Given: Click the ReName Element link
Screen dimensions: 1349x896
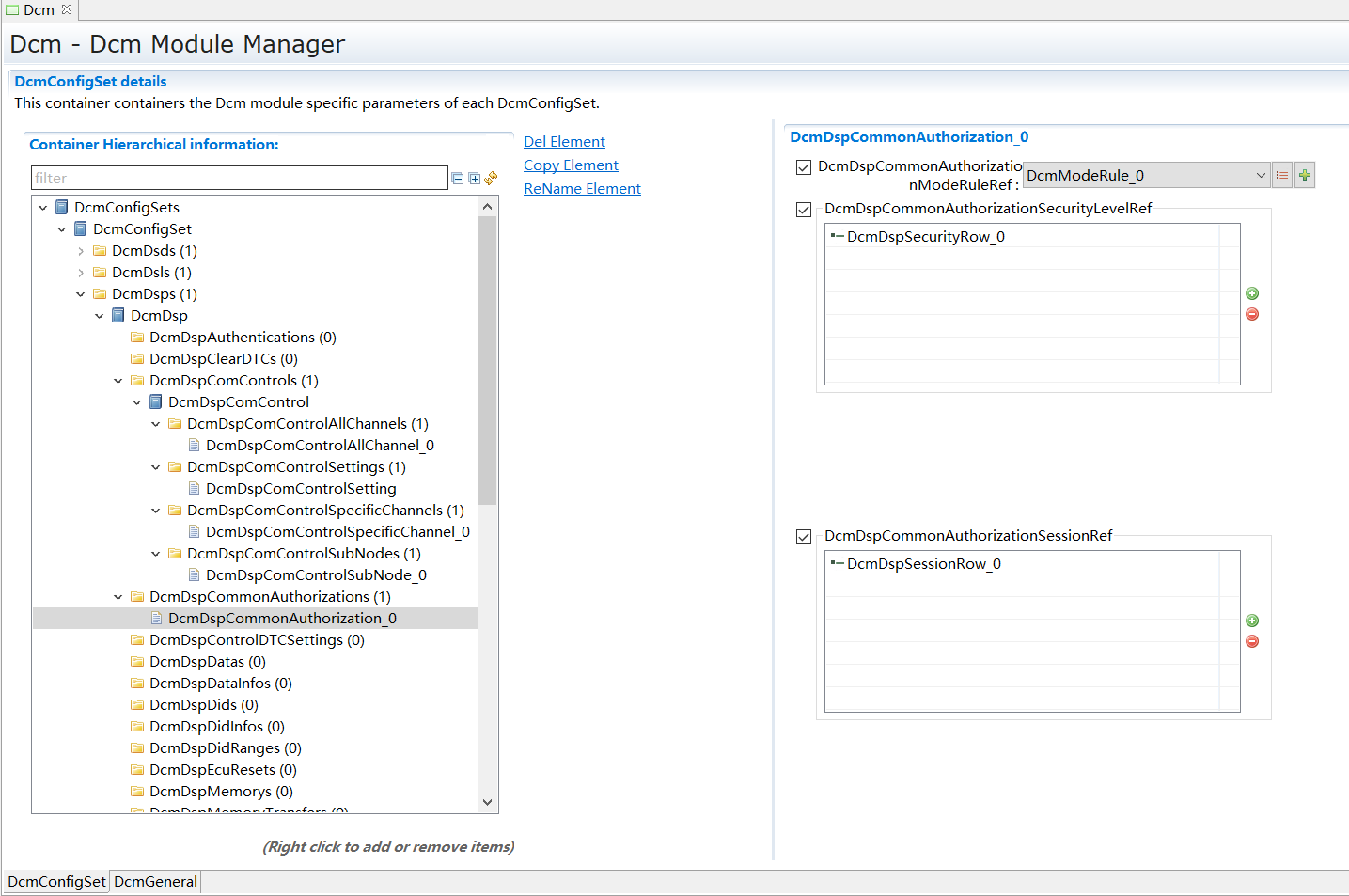Looking at the screenshot, I should (582, 188).
